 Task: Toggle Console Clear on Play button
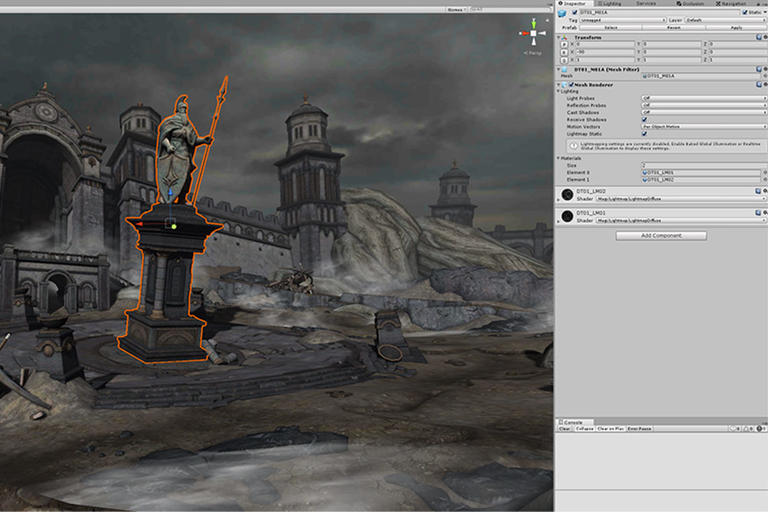click(611, 429)
